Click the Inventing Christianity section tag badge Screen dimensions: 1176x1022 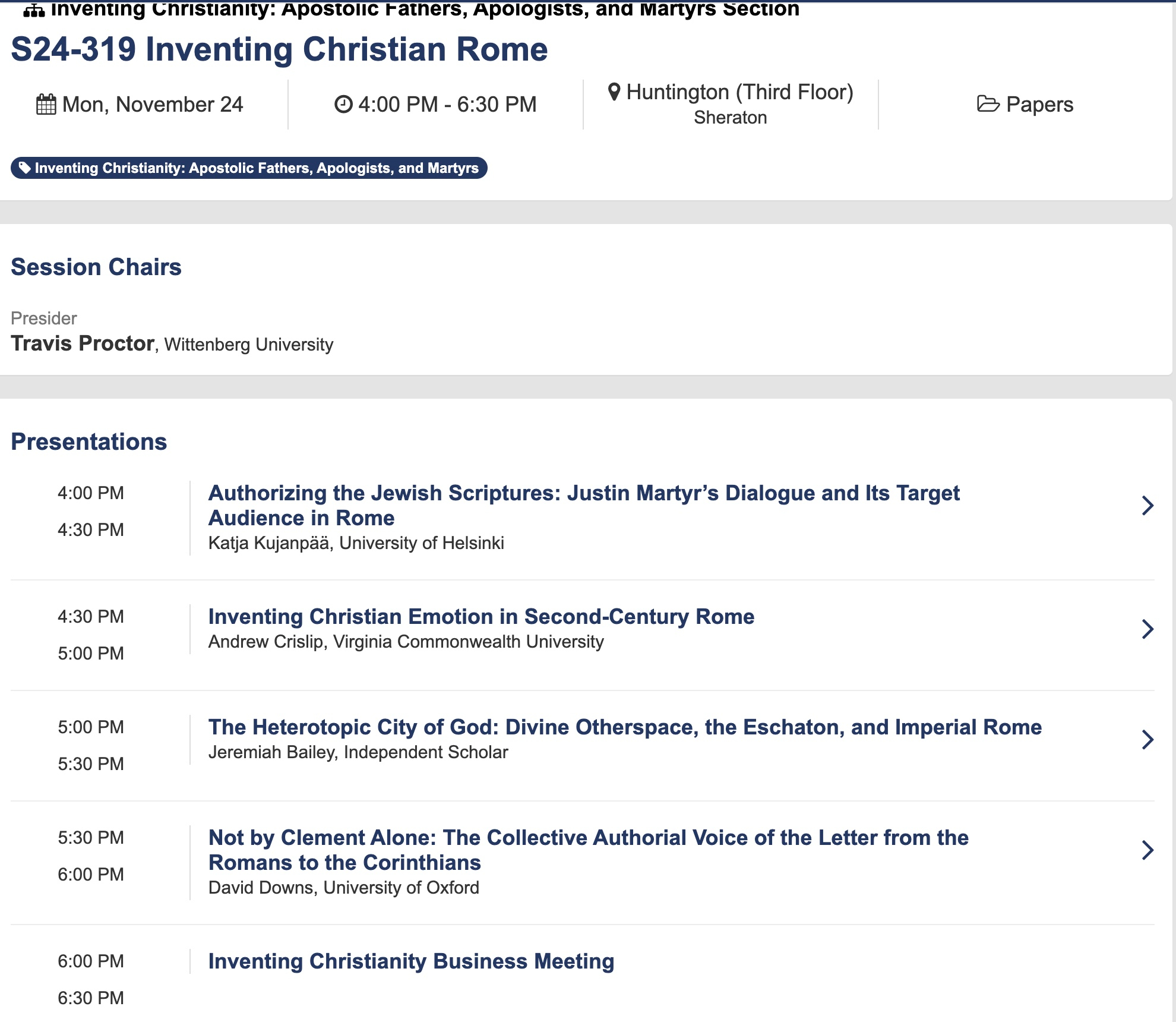pyautogui.click(x=255, y=168)
